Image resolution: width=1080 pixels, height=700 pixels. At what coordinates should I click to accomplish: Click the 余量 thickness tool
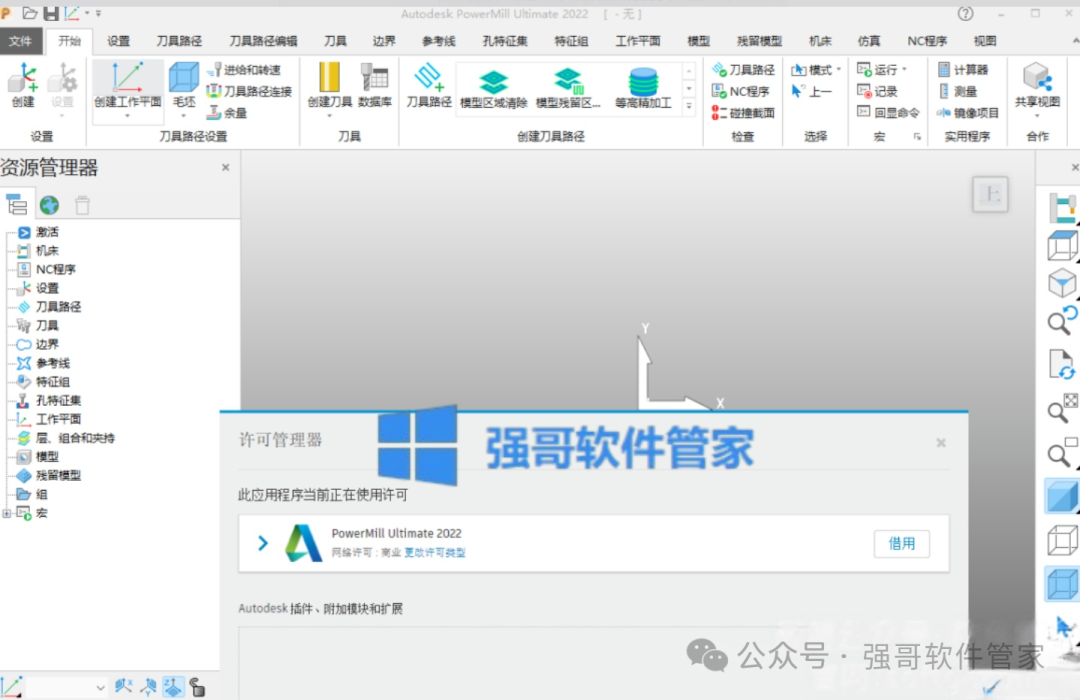(227, 112)
